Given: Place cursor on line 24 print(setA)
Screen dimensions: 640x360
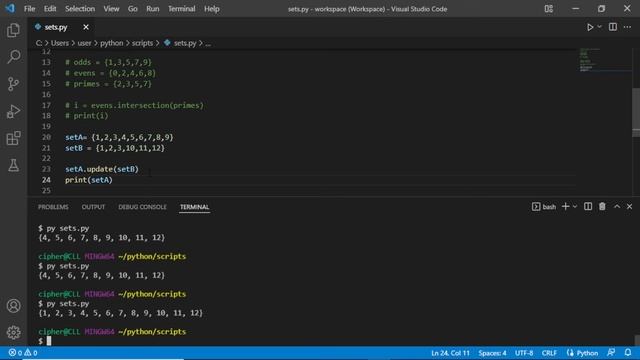Looking at the screenshot, I should coord(89,180).
